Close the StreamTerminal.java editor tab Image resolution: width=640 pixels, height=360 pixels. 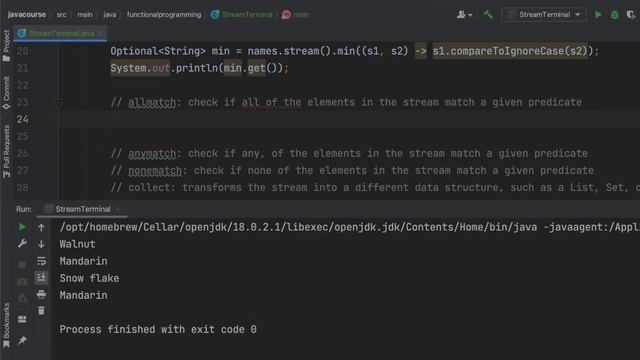point(101,33)
